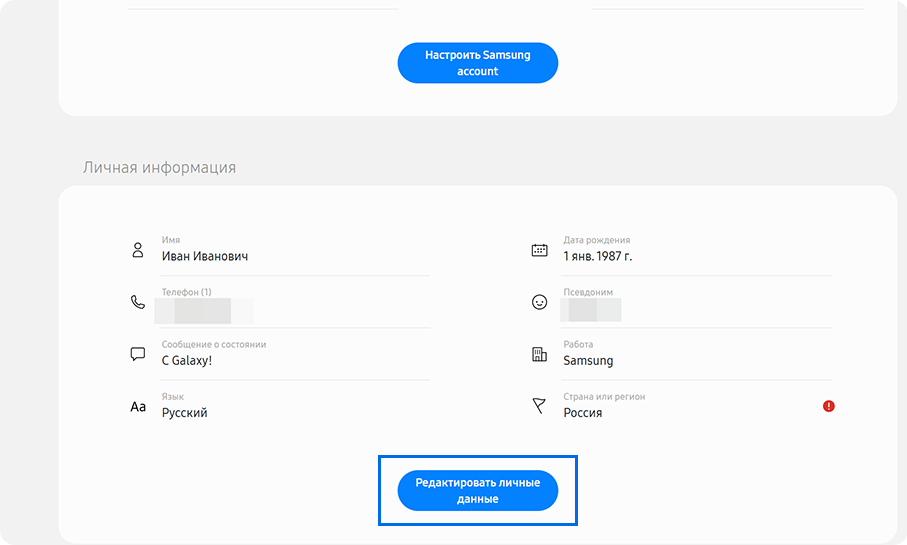Click the Телефон (1) label
Viewport: 907px width, 545px height.
click(186, 292)
